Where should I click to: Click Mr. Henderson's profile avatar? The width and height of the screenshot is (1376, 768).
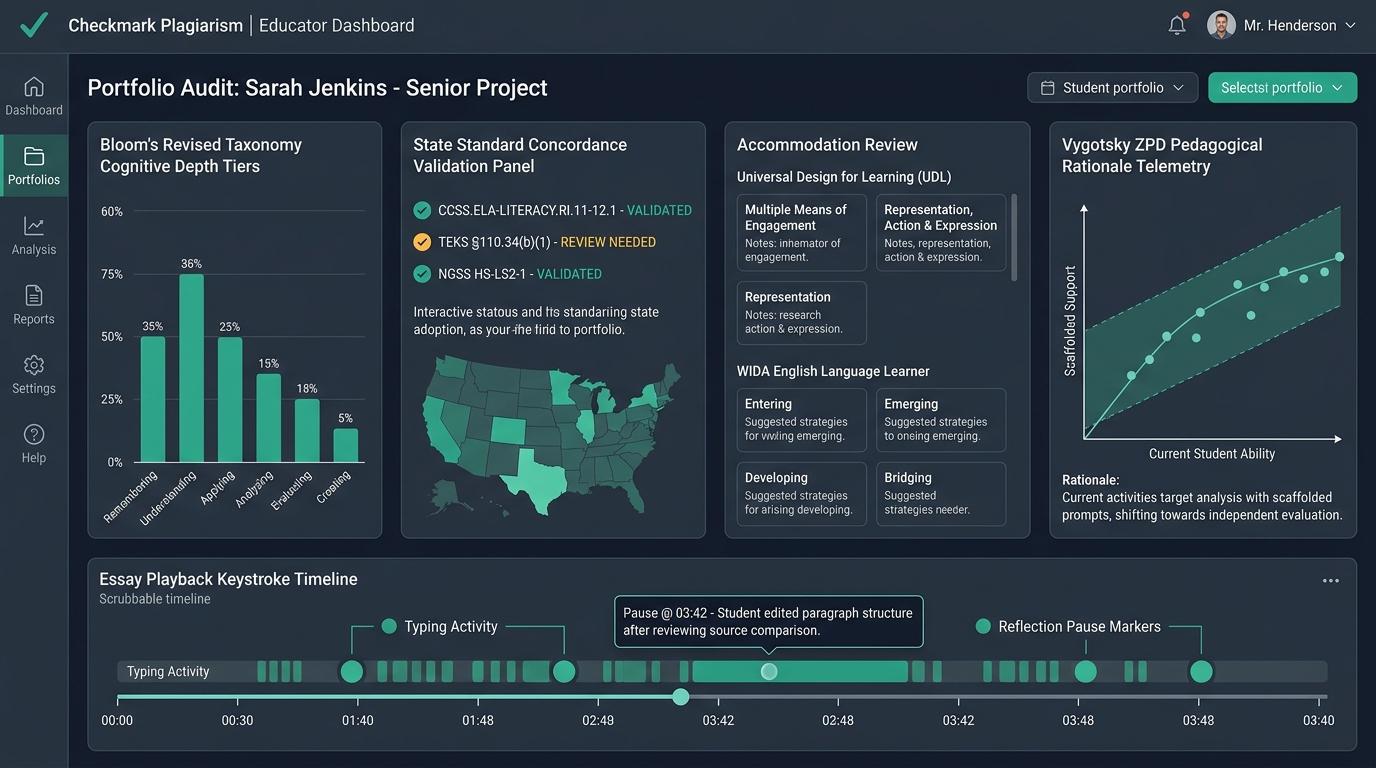(1221, 25)
